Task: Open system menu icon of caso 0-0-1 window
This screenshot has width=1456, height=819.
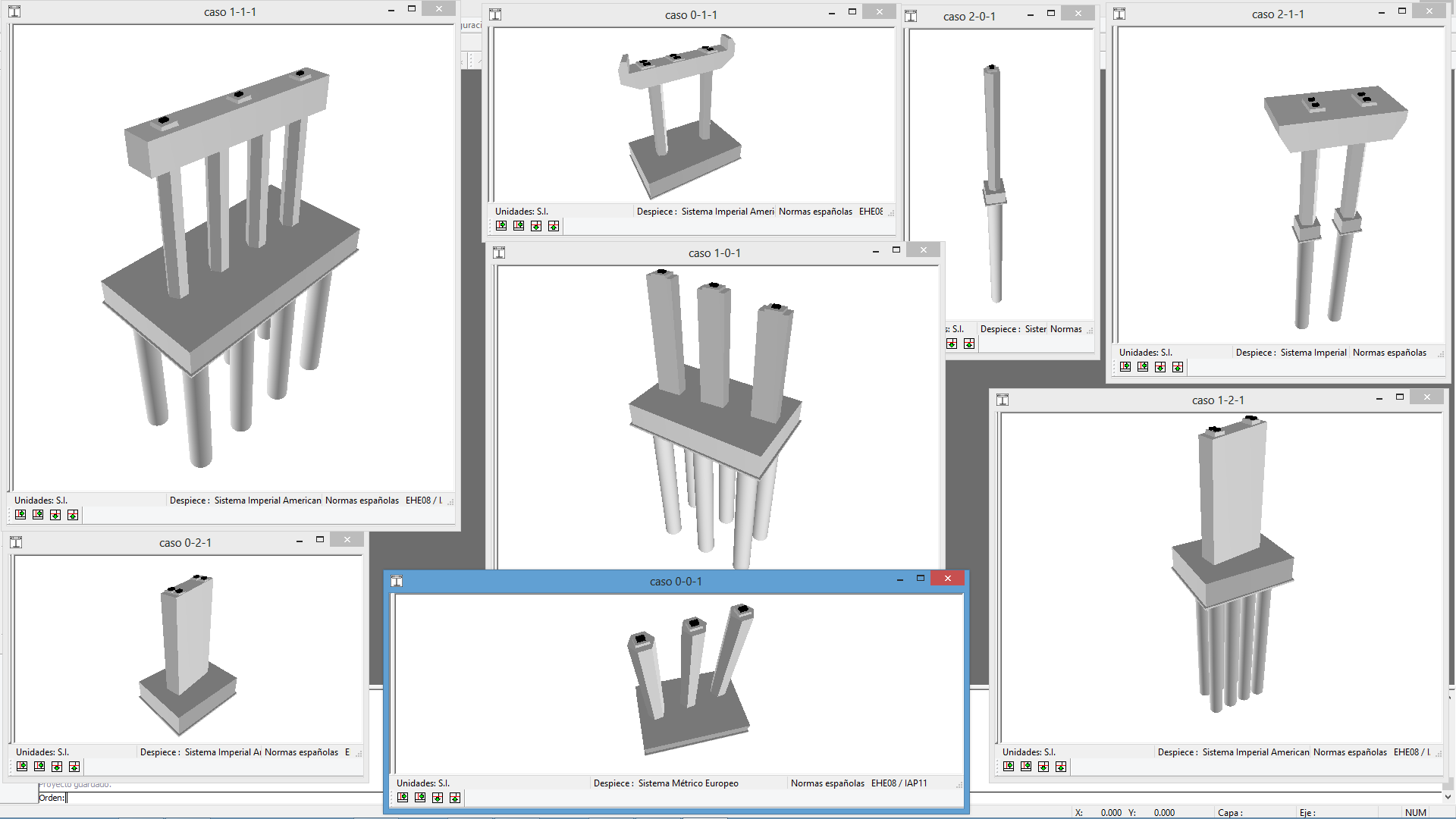Action: [x=397, y=581]
